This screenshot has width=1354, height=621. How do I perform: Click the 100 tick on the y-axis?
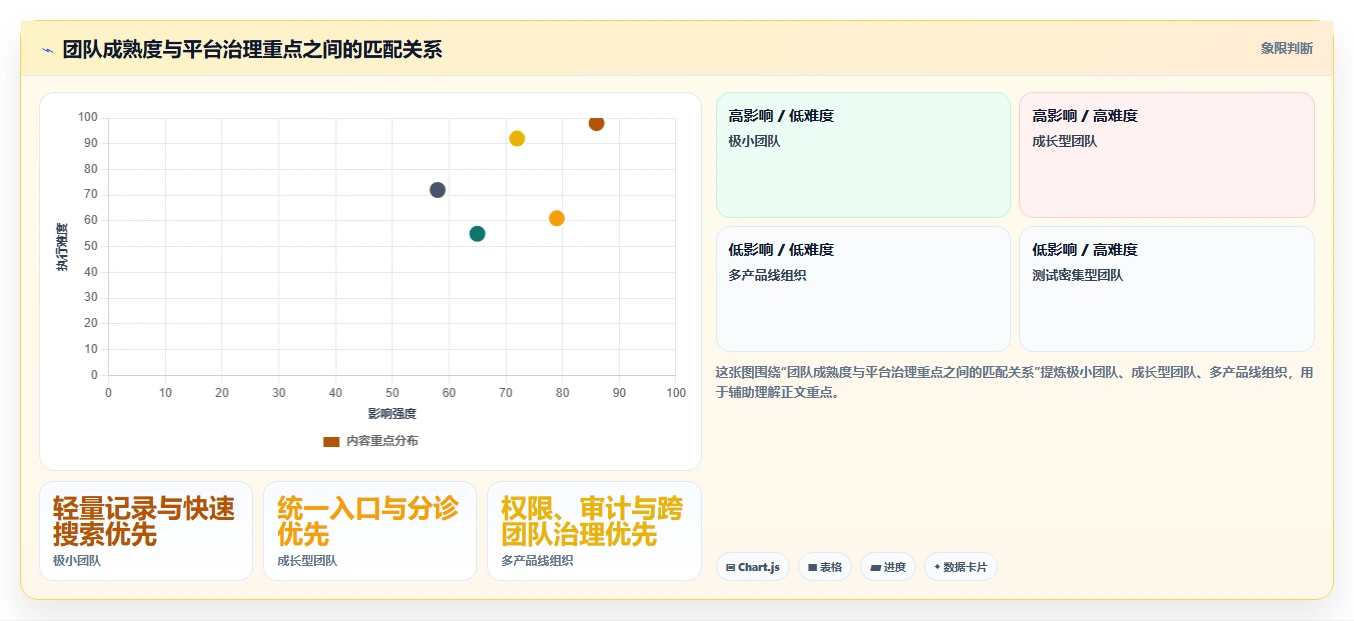[88, 118]
